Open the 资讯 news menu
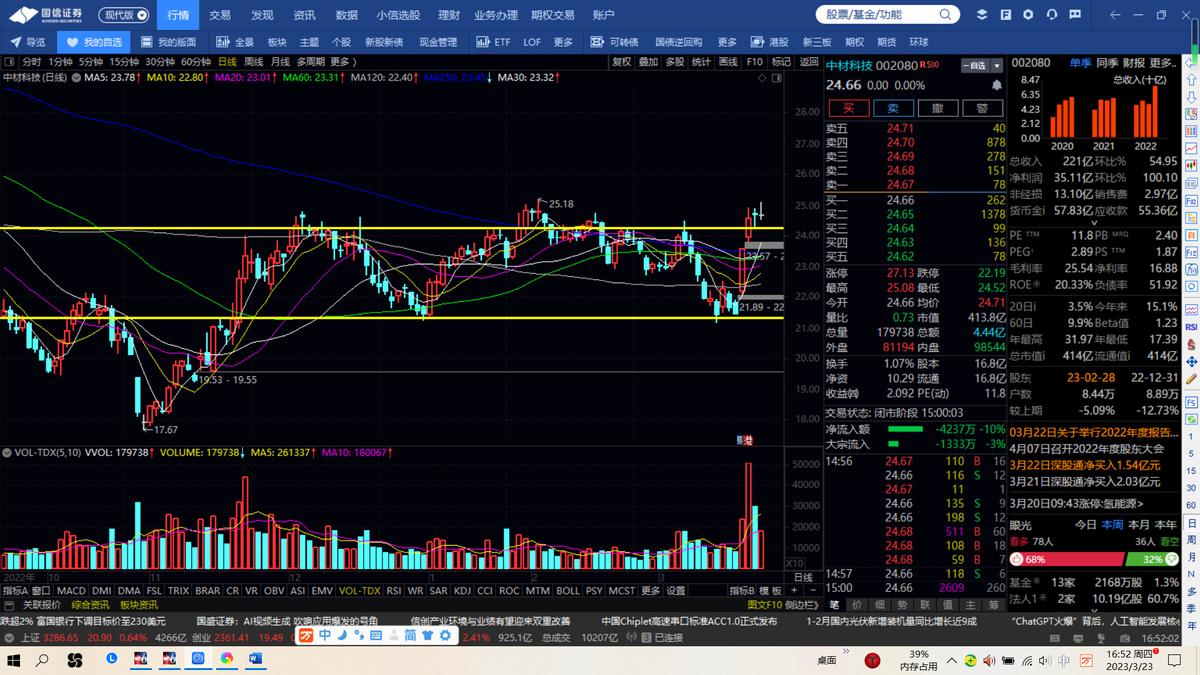The image size is (1200, 675). 305,15
